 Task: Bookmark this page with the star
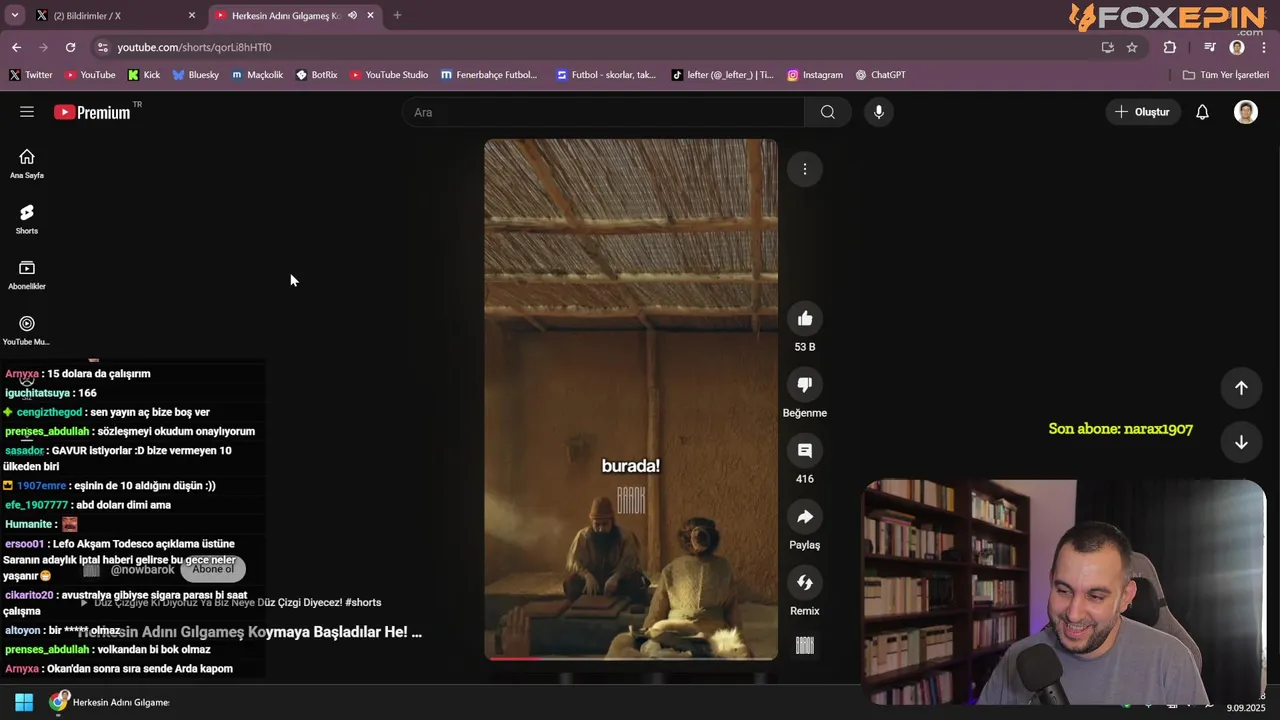(1132, 47)
